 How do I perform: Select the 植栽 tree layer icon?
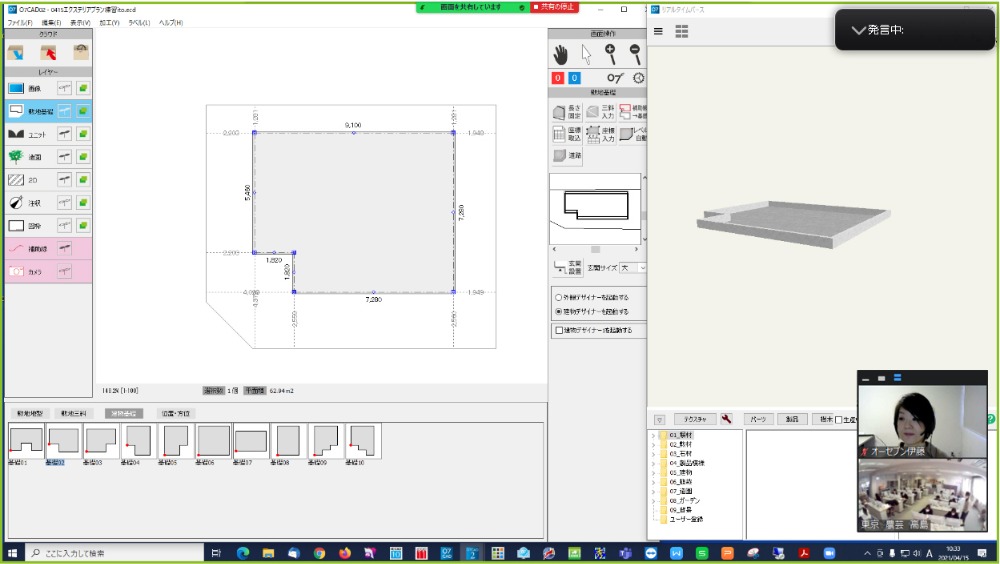(x=16, y=156)
